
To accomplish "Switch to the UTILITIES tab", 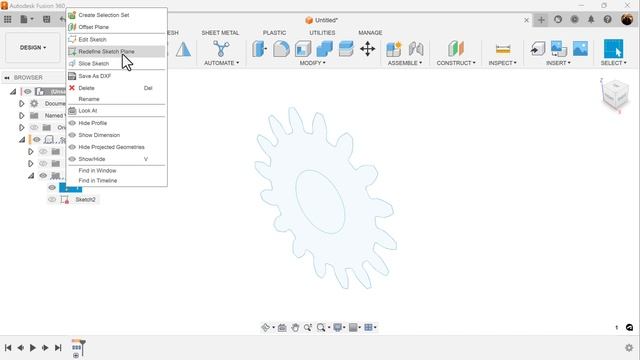I will coord(322,33).
